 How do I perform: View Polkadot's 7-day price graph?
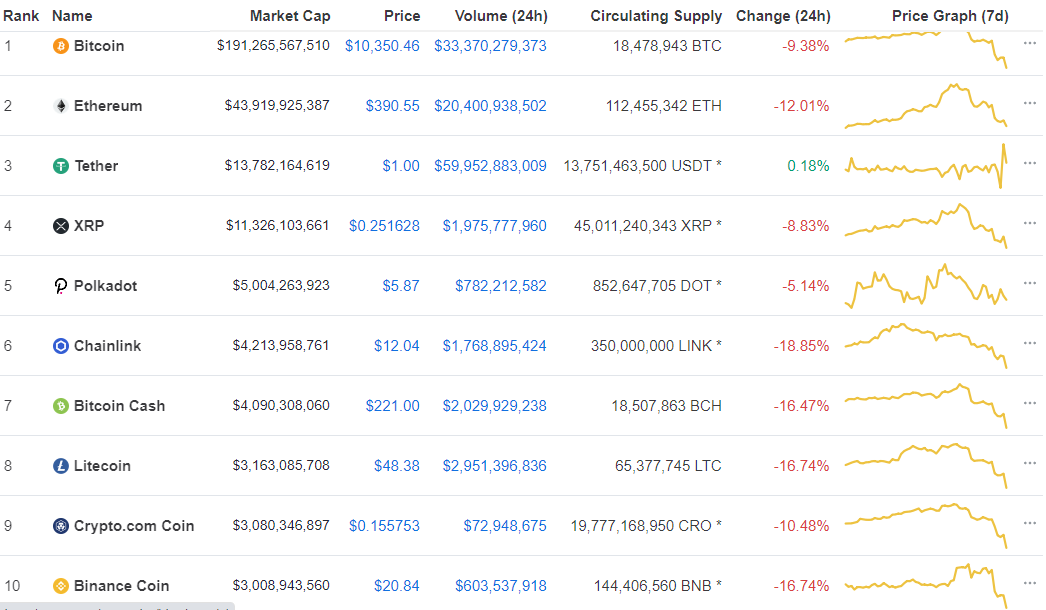click(x=926, y=286)
